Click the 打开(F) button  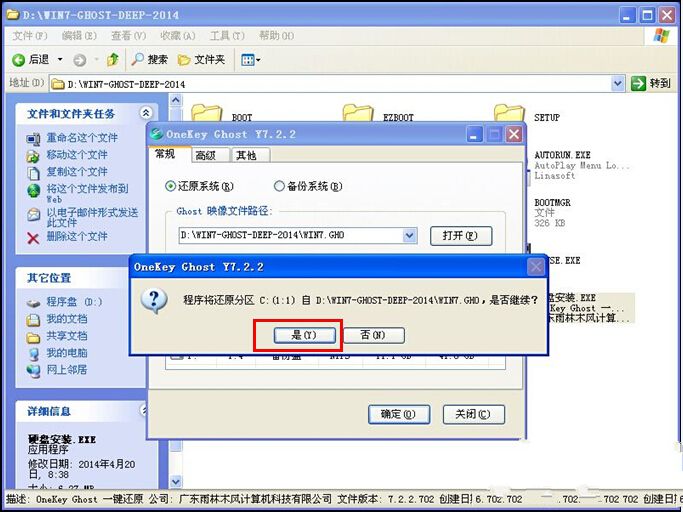click(461, 236)
